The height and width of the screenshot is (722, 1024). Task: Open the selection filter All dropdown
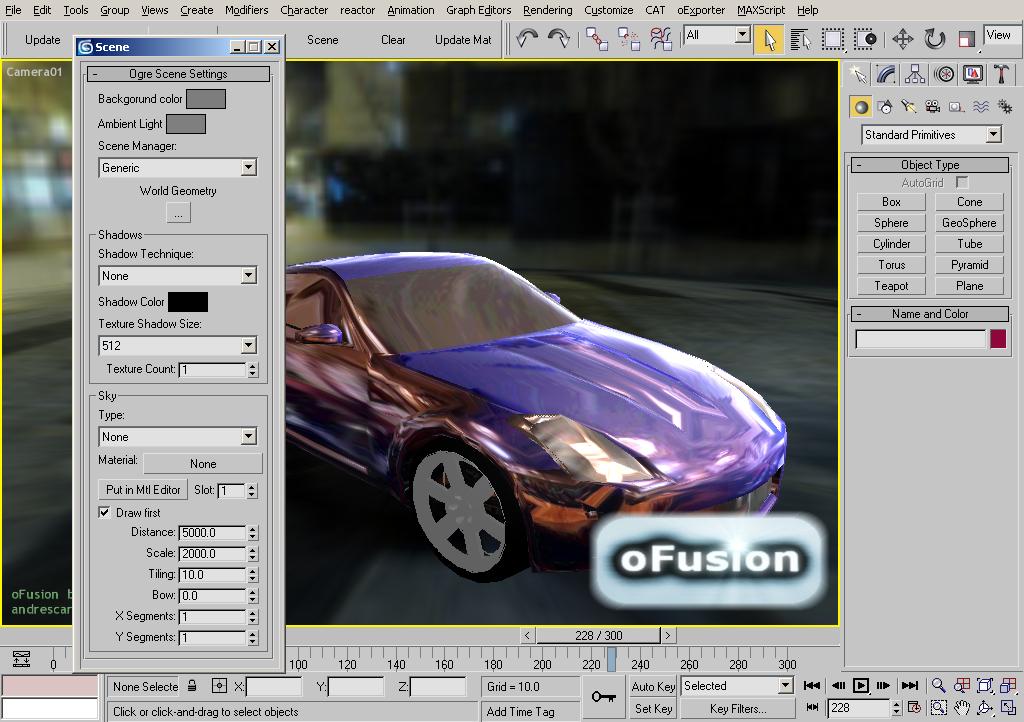click(717, 35)
